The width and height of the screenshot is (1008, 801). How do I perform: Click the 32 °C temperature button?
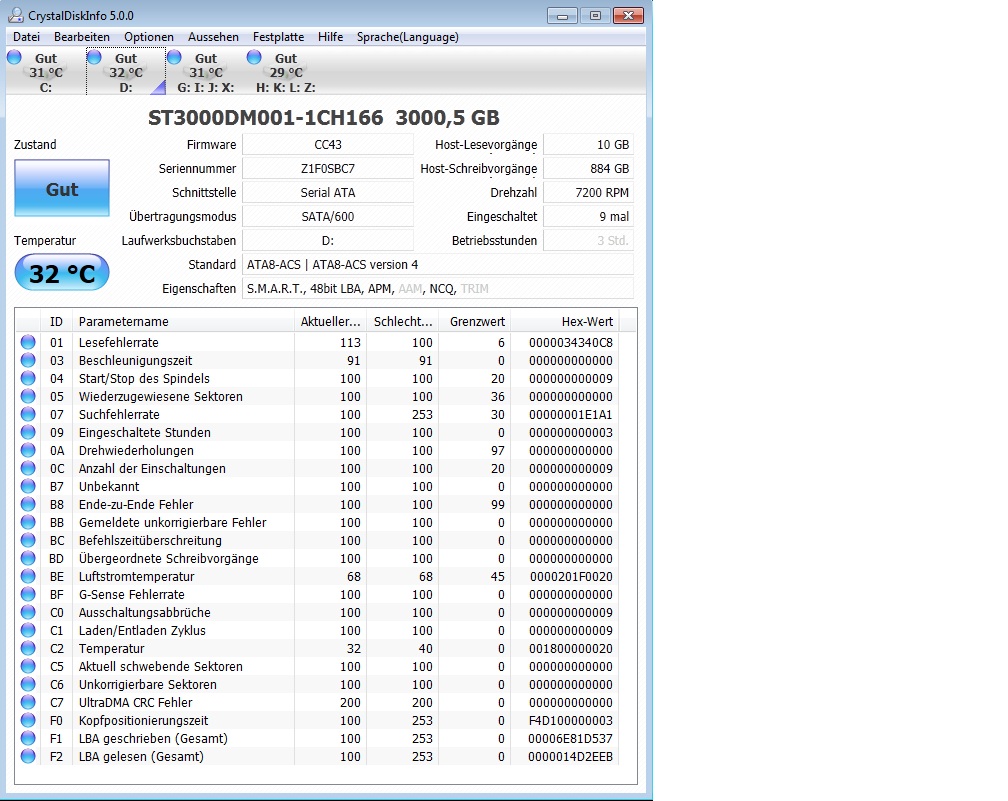tap(62, 273)
